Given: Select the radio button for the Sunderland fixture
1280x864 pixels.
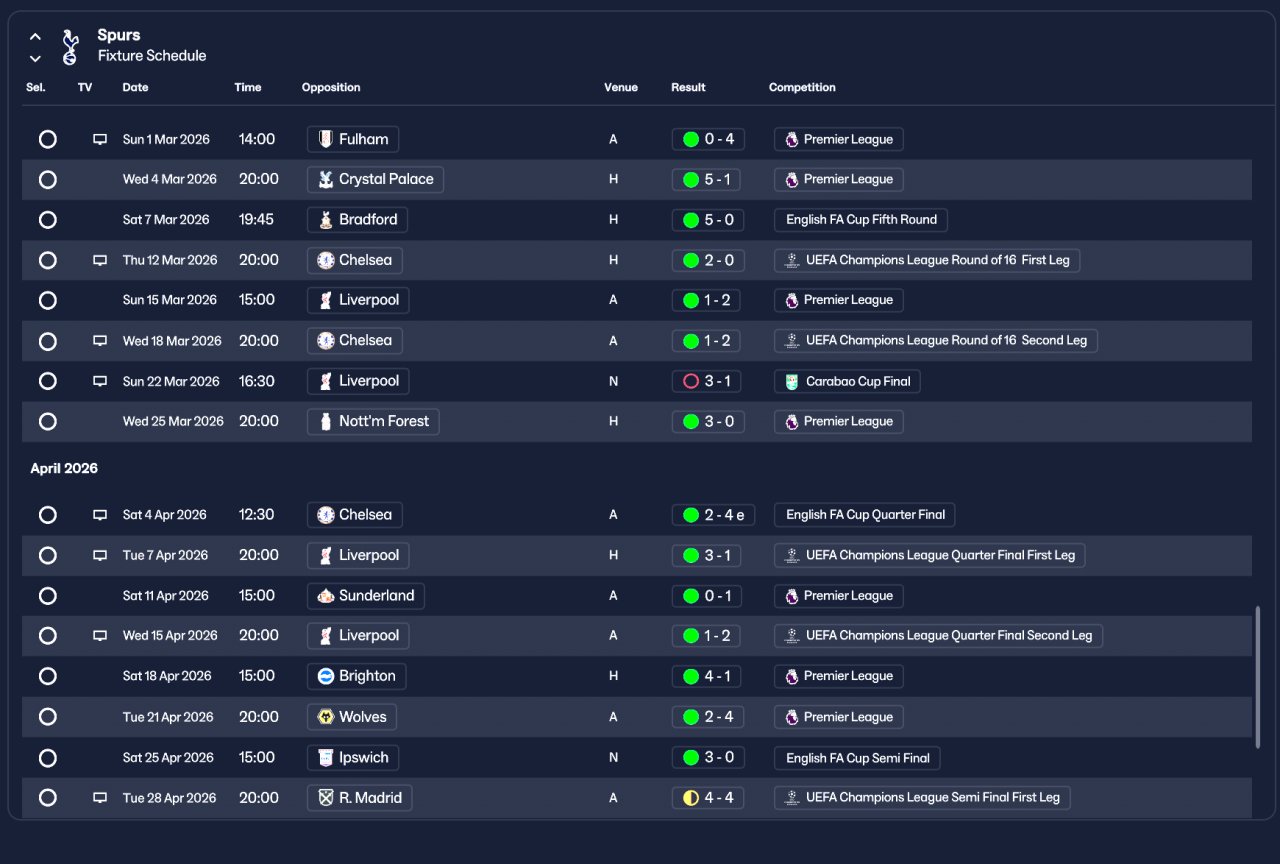Looking at the screenshot, I should click(x=47, y=596).
